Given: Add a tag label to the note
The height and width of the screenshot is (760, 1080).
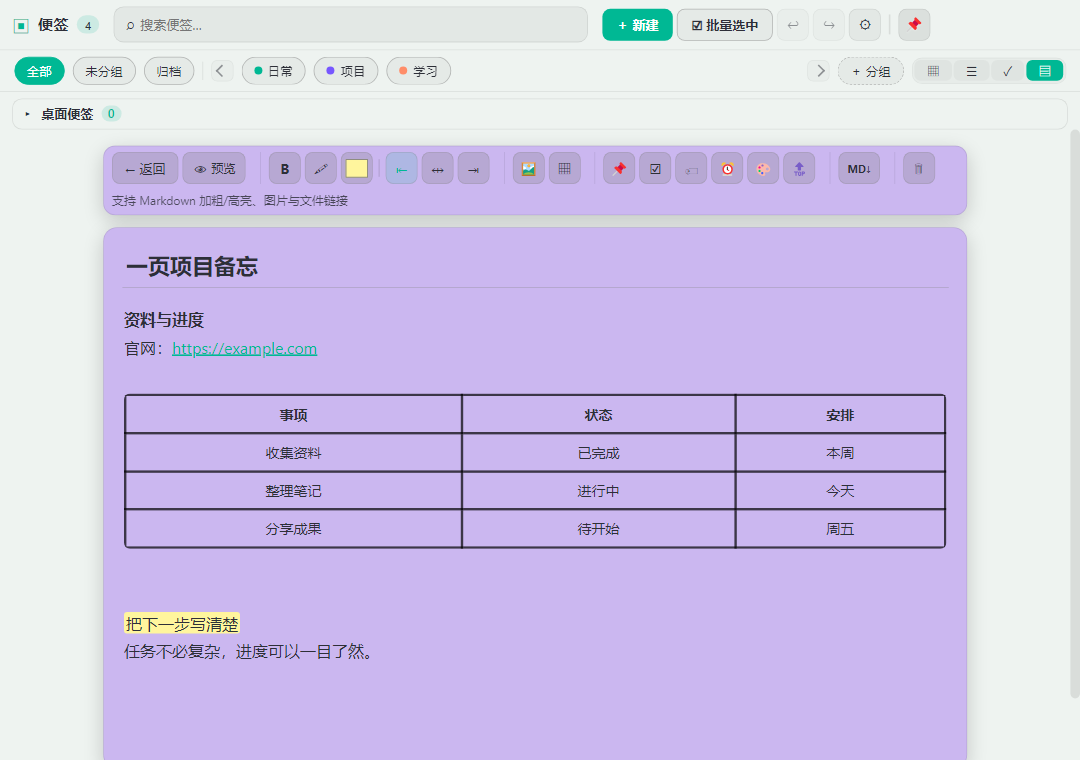Looking at the screenshot, I should click(x=692, y=169).
